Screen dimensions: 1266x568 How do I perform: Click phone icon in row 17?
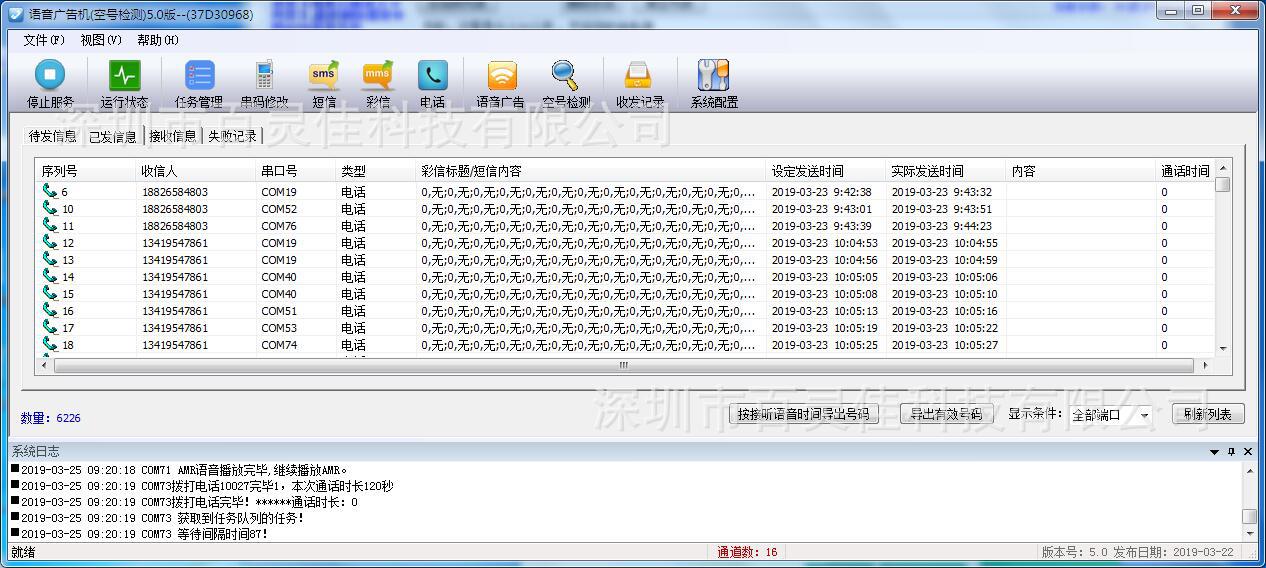pyautogui.click(x=50, y=327)
